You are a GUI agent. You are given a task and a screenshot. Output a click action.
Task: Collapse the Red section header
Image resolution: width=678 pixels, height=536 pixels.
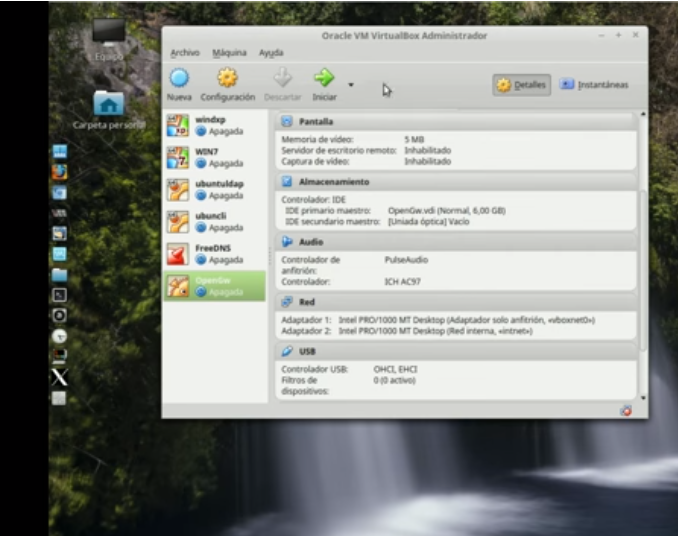pos(307,301)
